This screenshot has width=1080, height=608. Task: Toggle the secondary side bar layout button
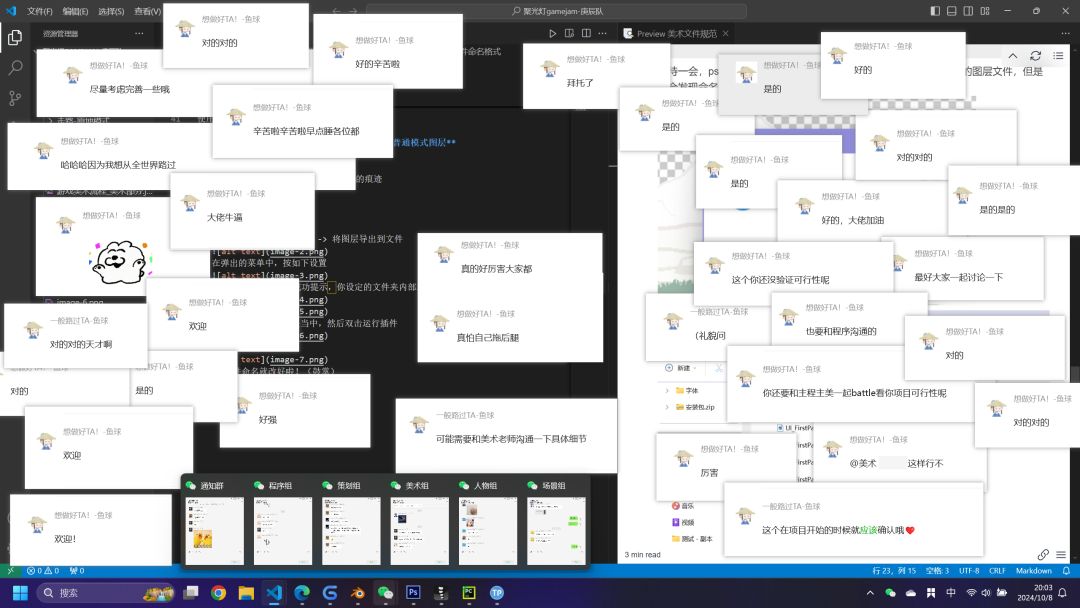pyautogui.click(x=968, y=11)
